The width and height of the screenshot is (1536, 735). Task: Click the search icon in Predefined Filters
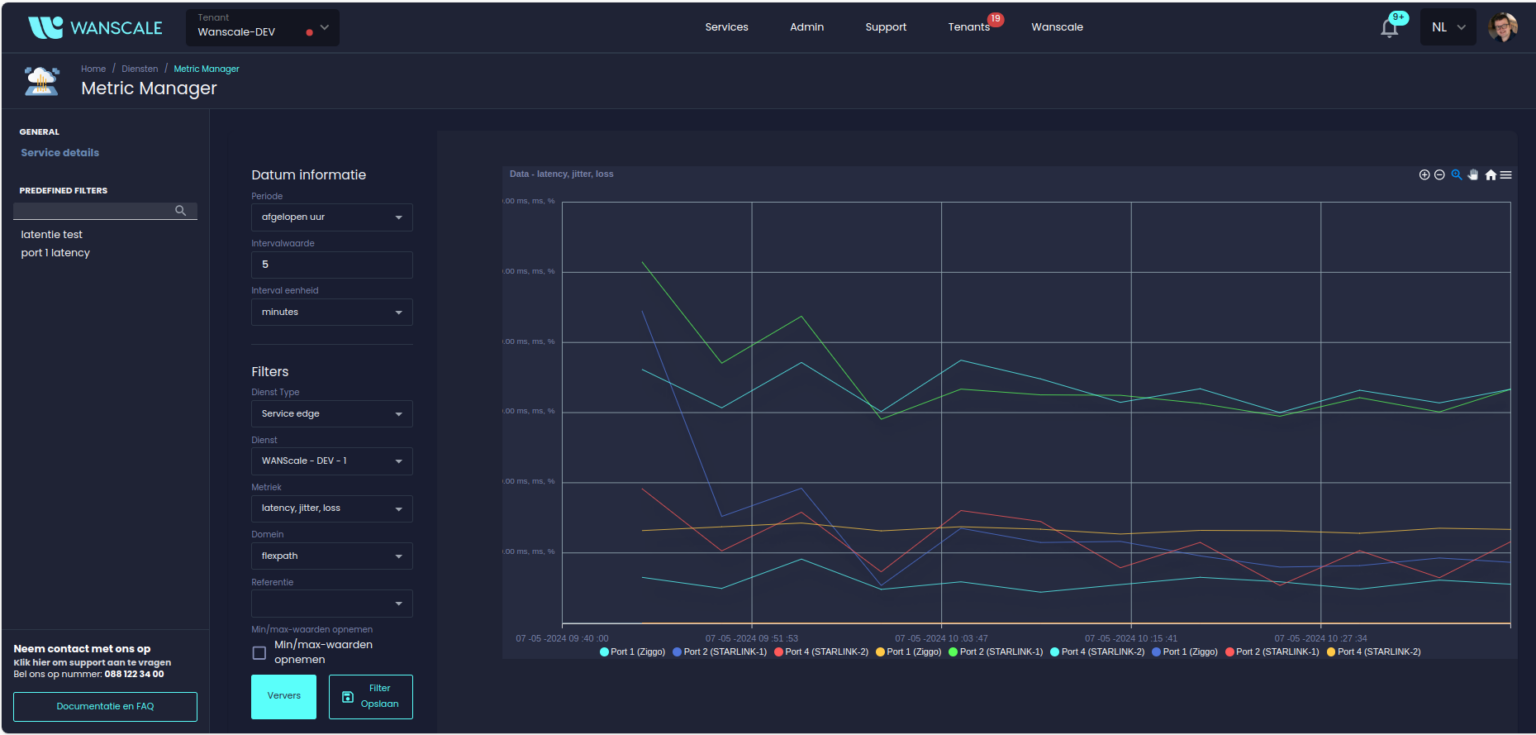[181, 211]
